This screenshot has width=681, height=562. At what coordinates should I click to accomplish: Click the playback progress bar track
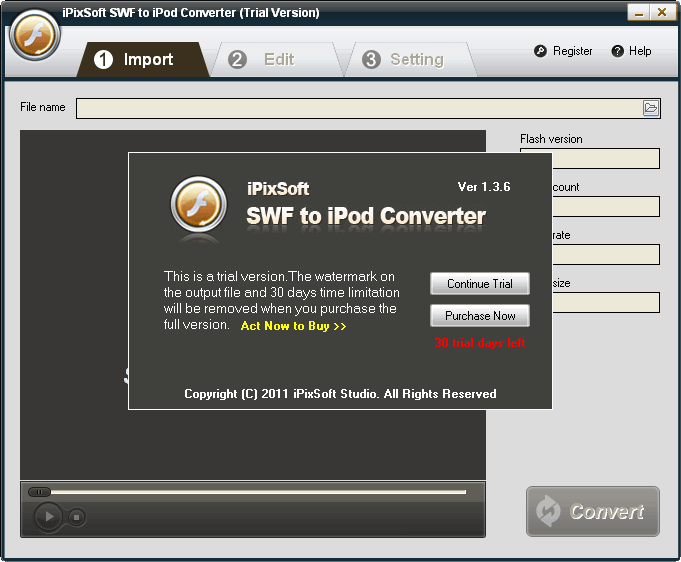pyautogui.click(x=258, y=492)
